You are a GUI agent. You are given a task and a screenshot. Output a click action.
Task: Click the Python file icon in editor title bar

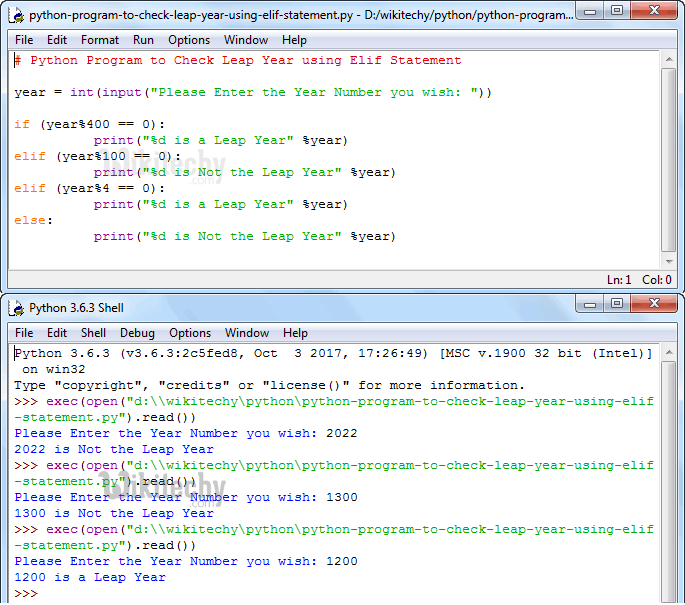point(17,15)
